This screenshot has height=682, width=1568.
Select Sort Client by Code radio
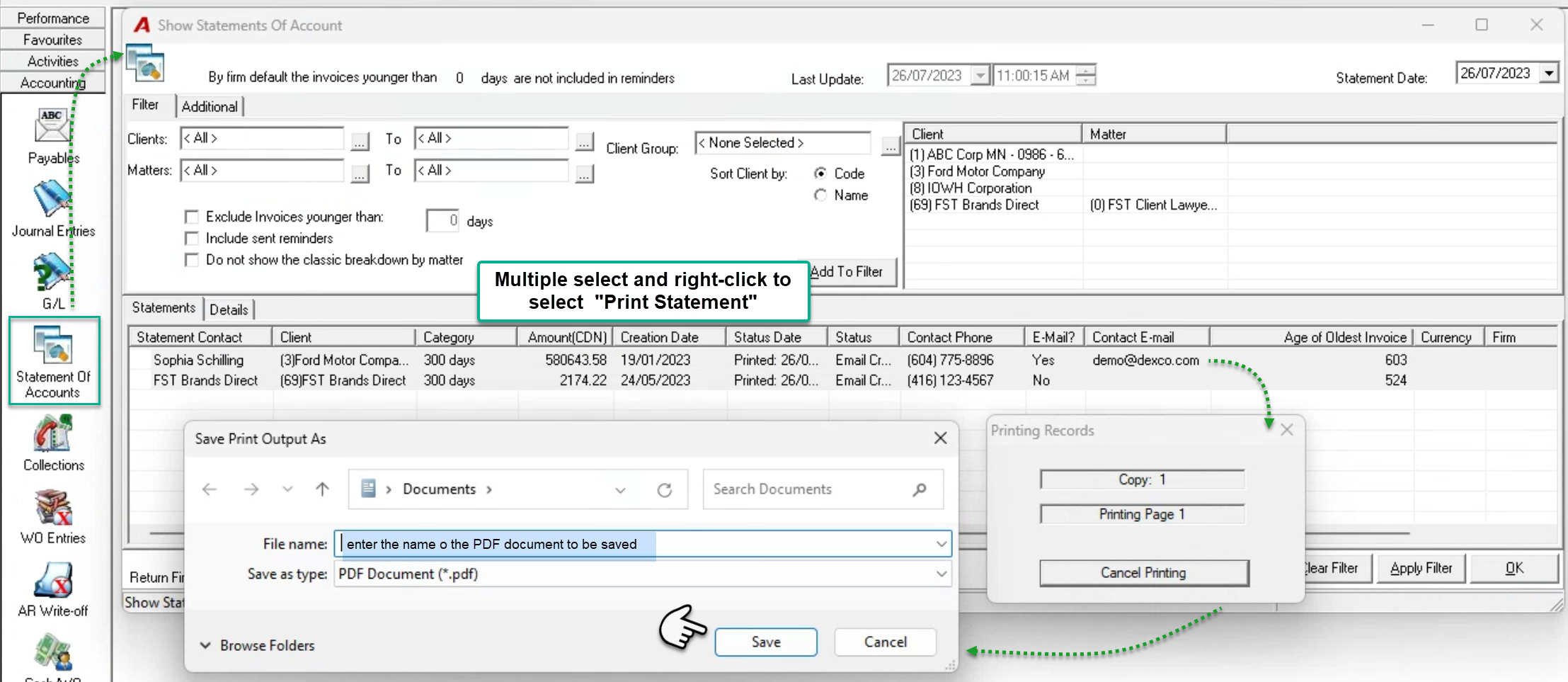(x=820, y=174)
